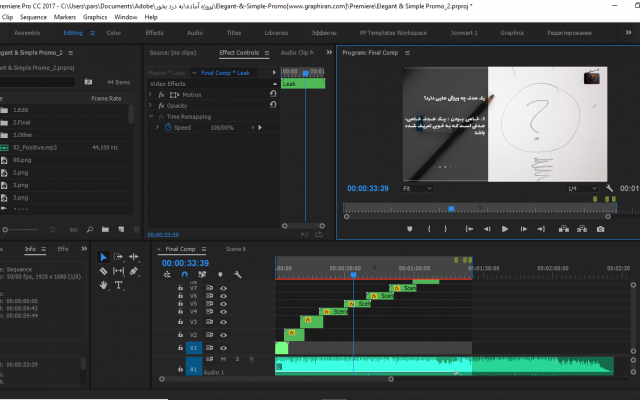
Task: Reset Motion effect parameters
Action: click(273, 94)
